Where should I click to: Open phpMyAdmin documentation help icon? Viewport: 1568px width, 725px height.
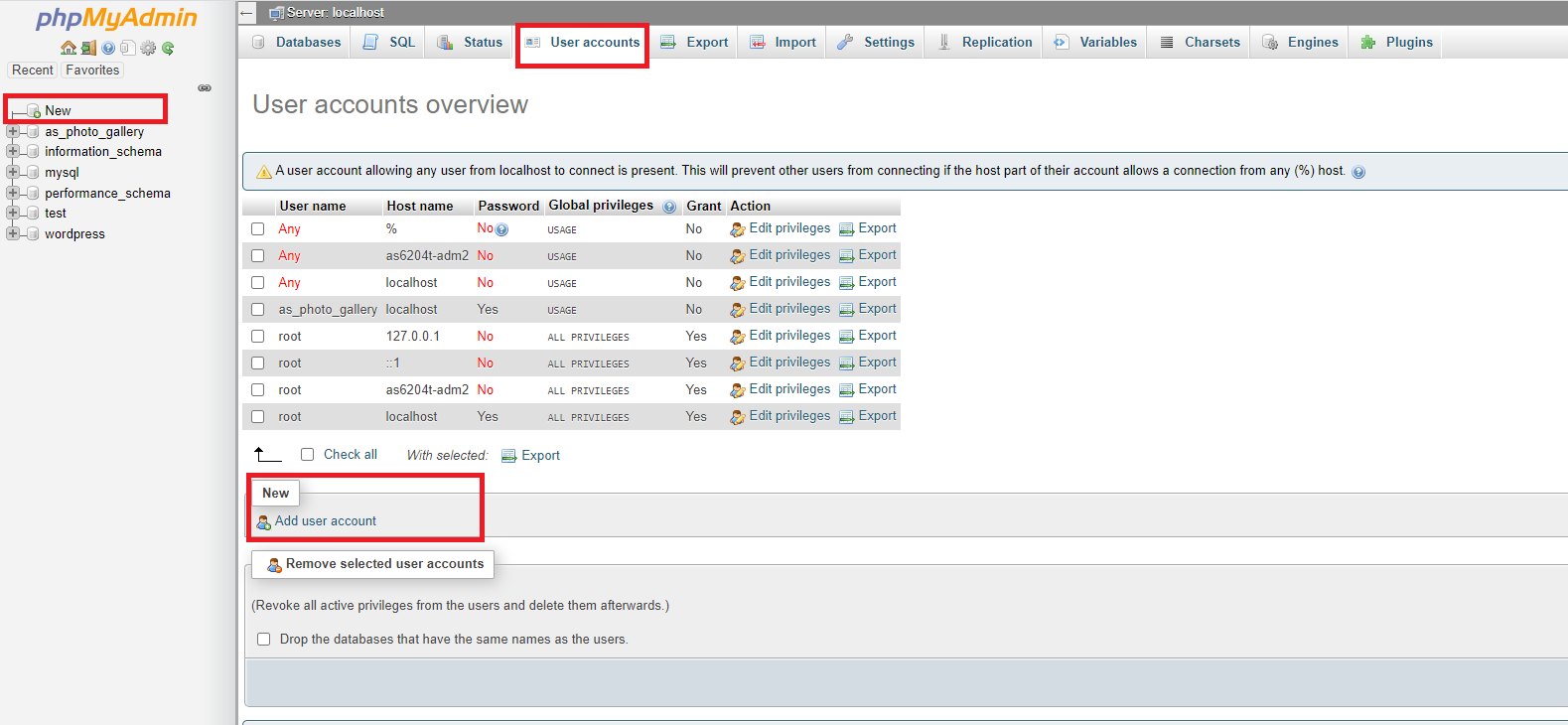pyautogui.click(x=108, y=48)
